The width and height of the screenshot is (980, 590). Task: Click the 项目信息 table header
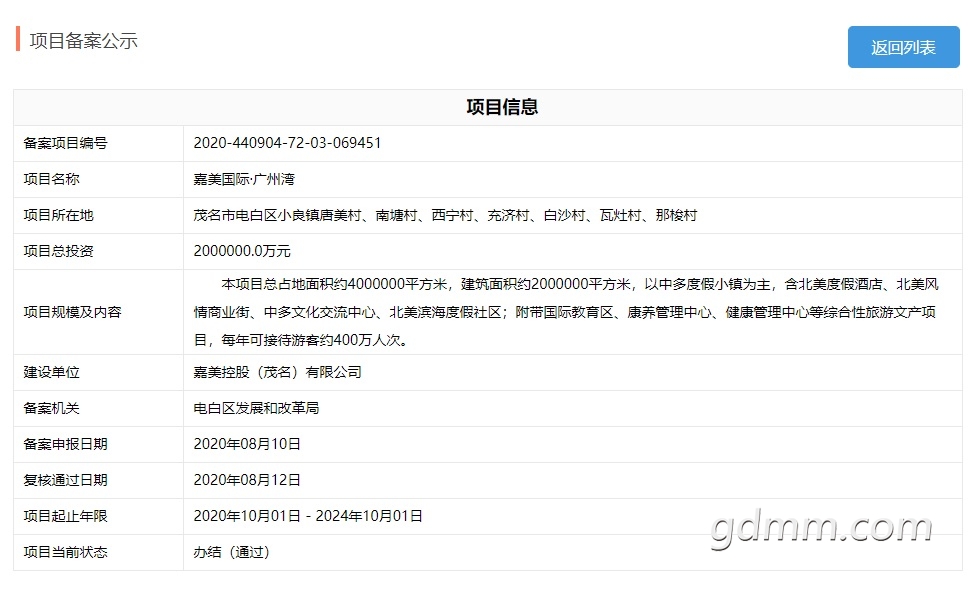[x=502, y=107]
